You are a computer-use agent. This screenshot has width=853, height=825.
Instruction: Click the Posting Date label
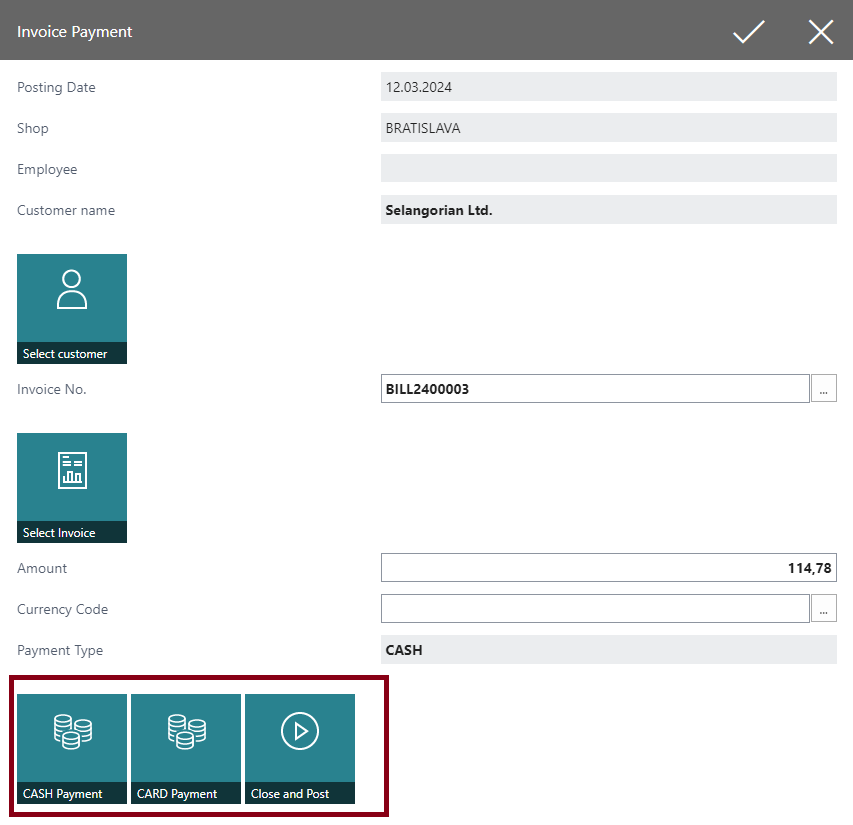(56, 88)
